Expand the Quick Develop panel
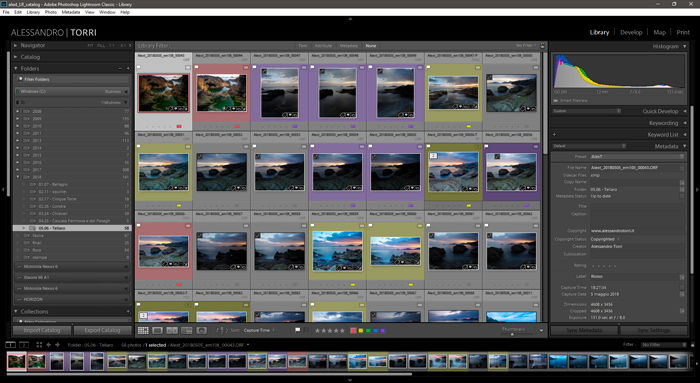The width and height of the screenshot is (700, 383). coord(684,111)
